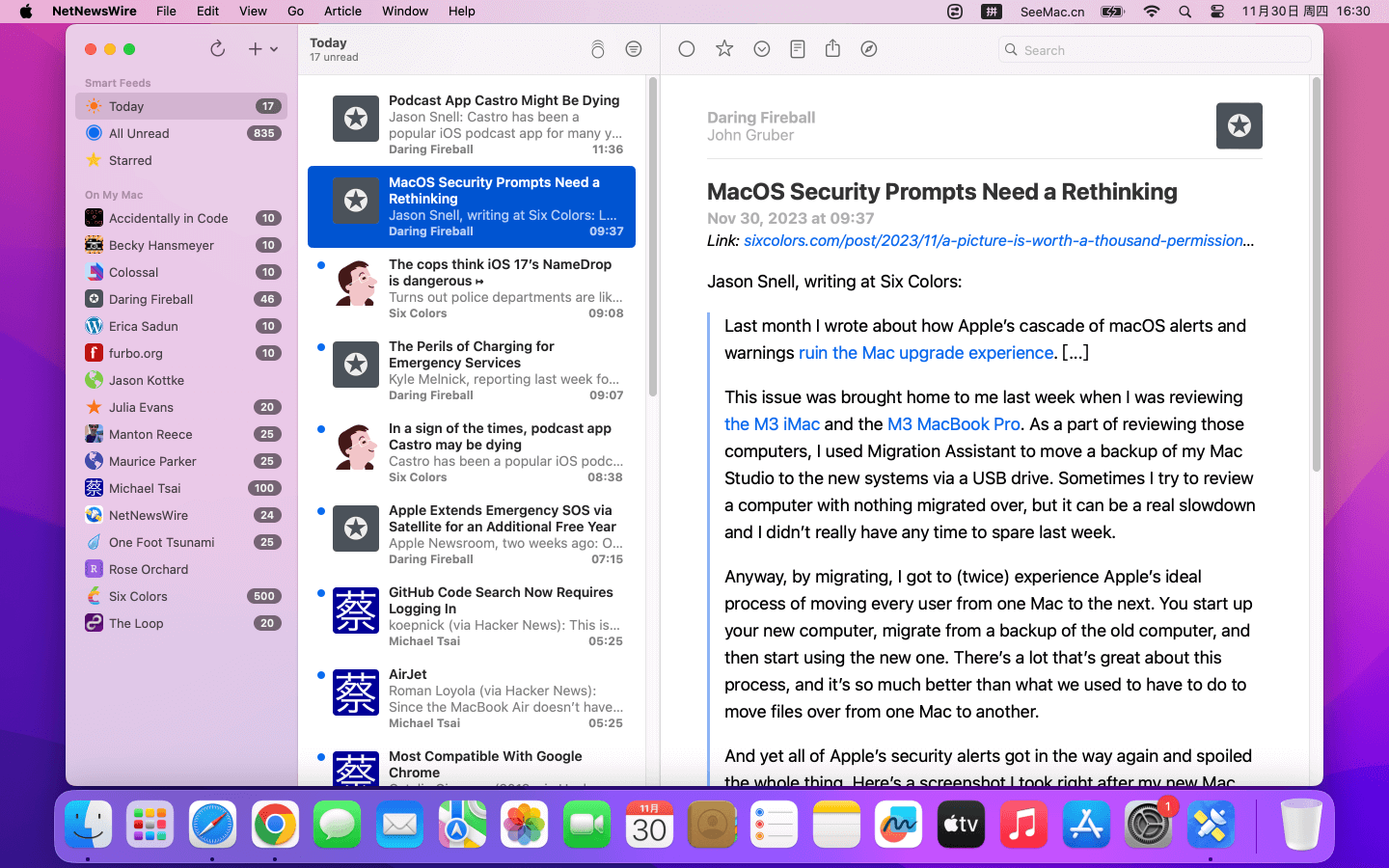Open the add feed plus dropdown

coord(262,49)
